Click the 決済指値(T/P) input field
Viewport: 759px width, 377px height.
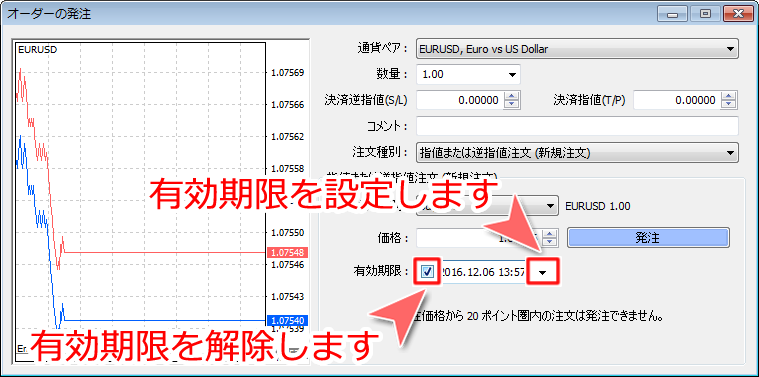[x=677, y=100]
